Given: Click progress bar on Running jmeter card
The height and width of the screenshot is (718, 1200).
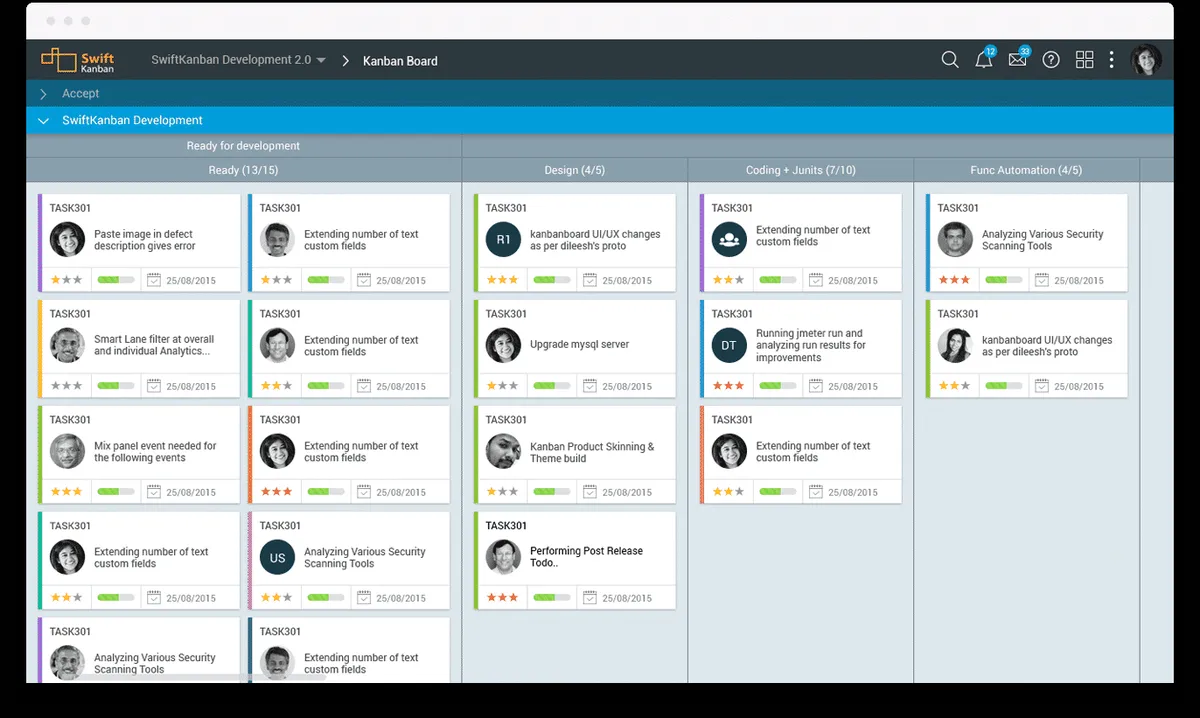Looking at the screenshot, I should pos(777,386).
